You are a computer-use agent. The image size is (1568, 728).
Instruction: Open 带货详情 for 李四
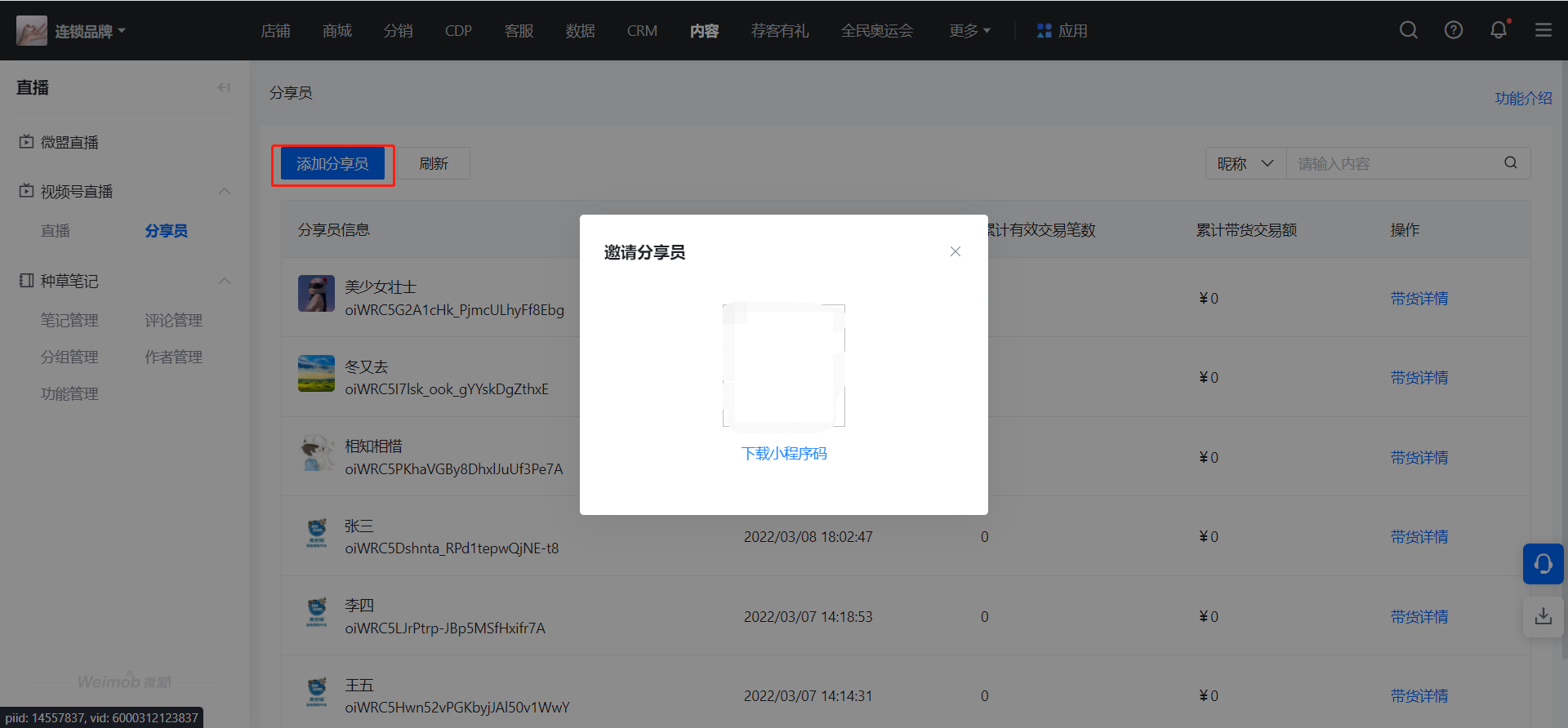(x=1419, y=616)
